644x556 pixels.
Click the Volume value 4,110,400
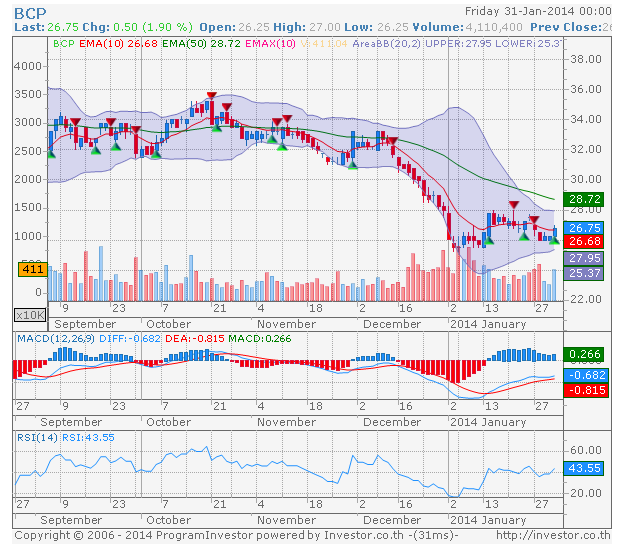coord(493,27)
